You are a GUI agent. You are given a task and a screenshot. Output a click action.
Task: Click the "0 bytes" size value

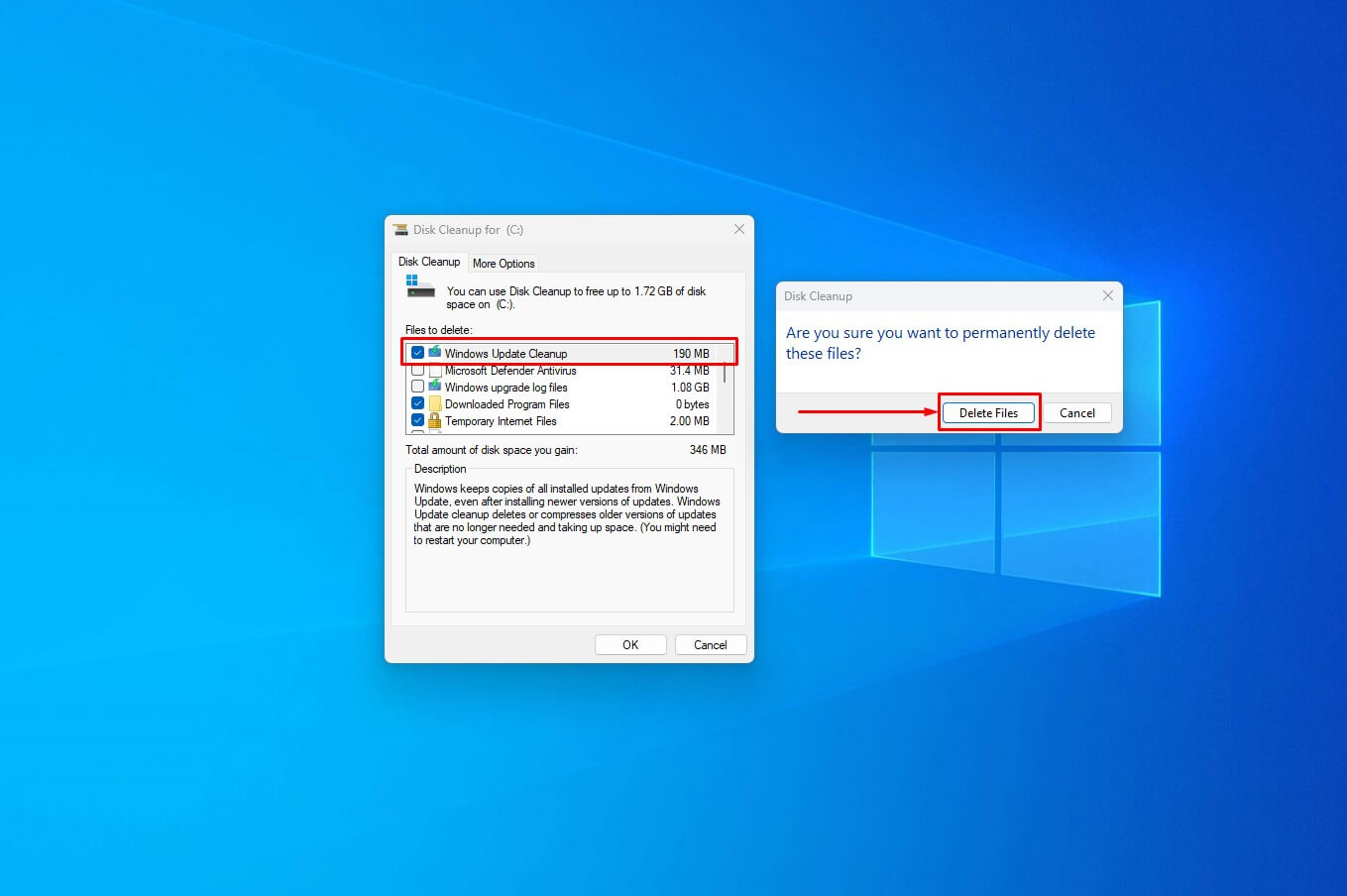pos(693,404)
